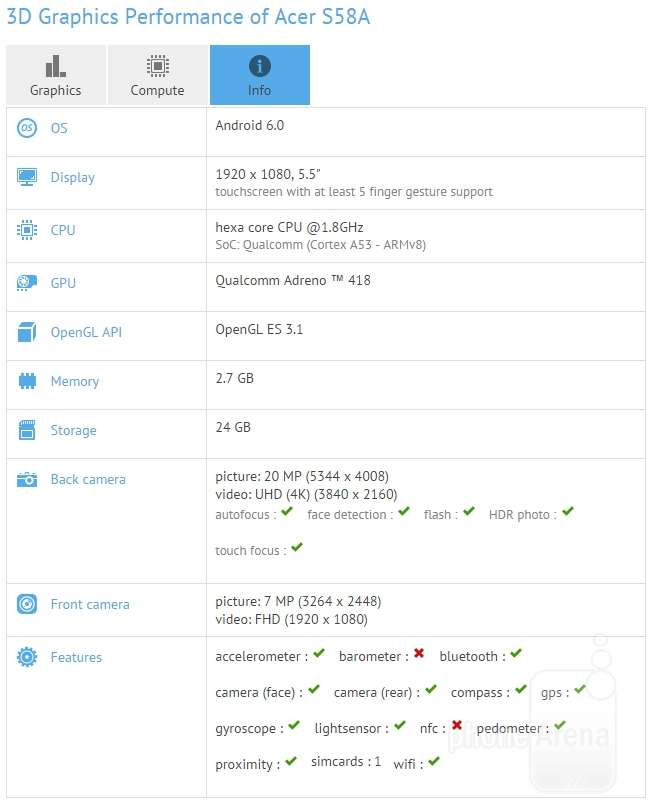Click the OpenGL API label
This screenshot has width=652, height=801.
pyautogui.click(x=86, y=332)
